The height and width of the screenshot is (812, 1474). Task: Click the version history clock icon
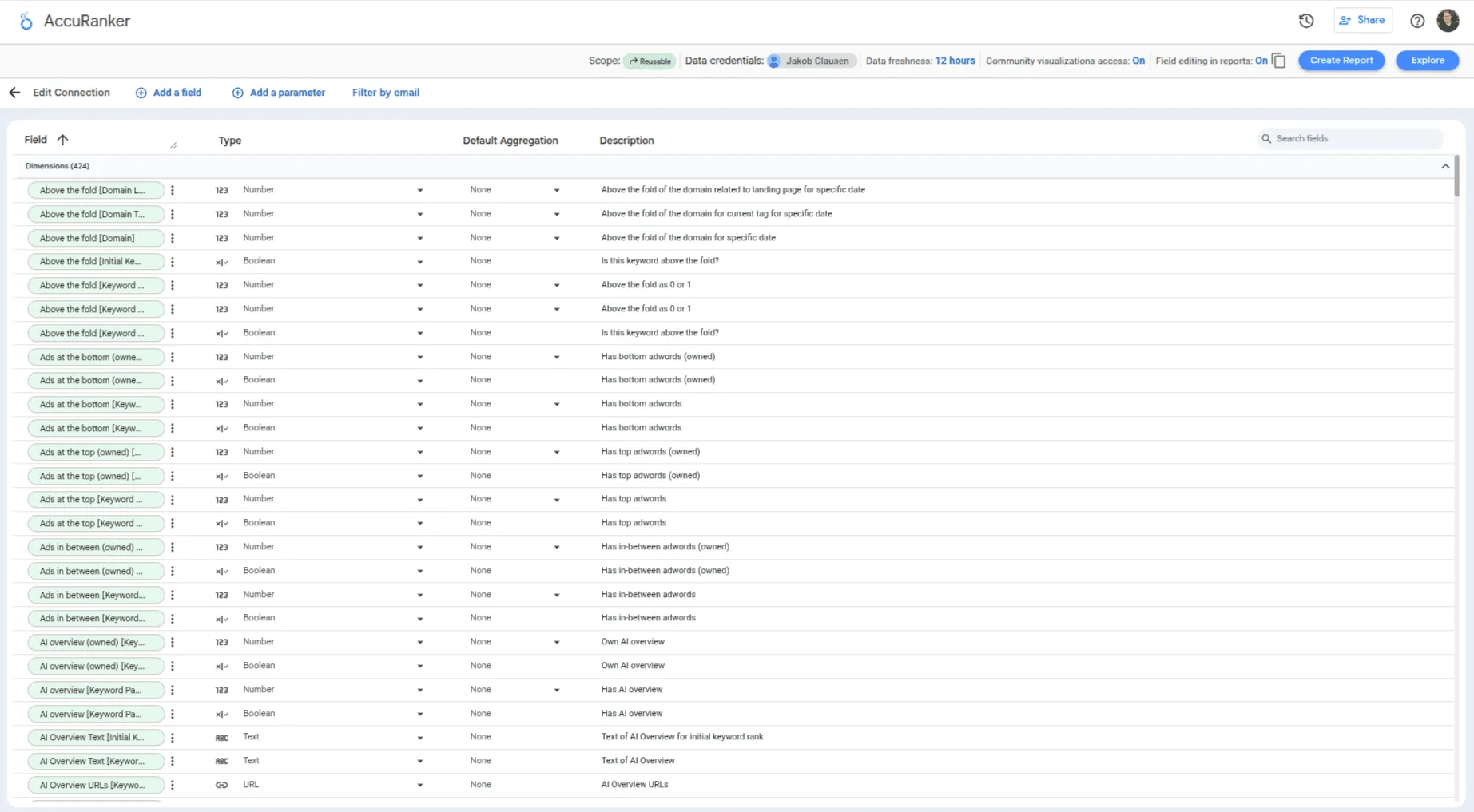(1306, 21)
